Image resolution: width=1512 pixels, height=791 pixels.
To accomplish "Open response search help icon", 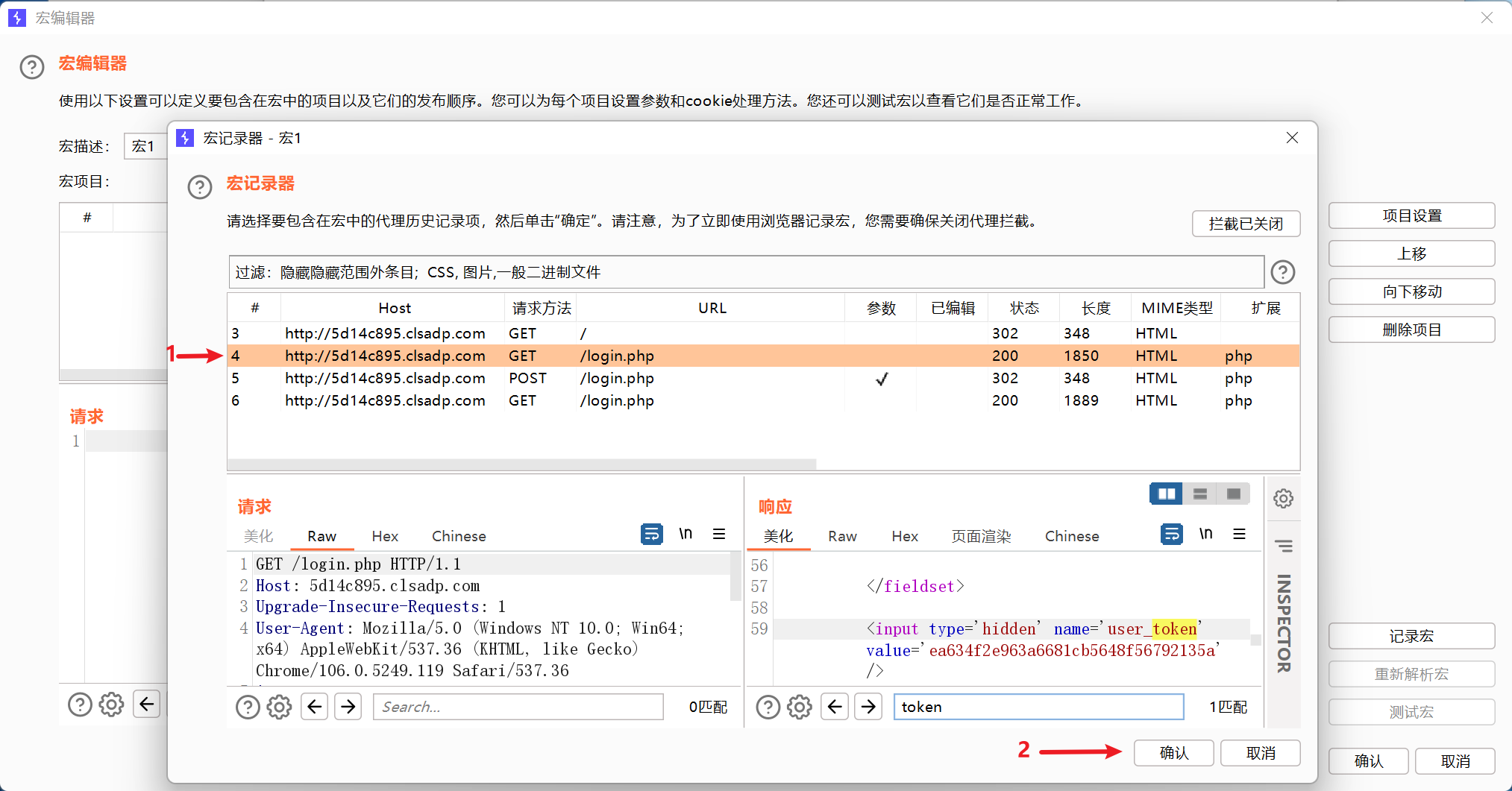I will click(768, 707).
